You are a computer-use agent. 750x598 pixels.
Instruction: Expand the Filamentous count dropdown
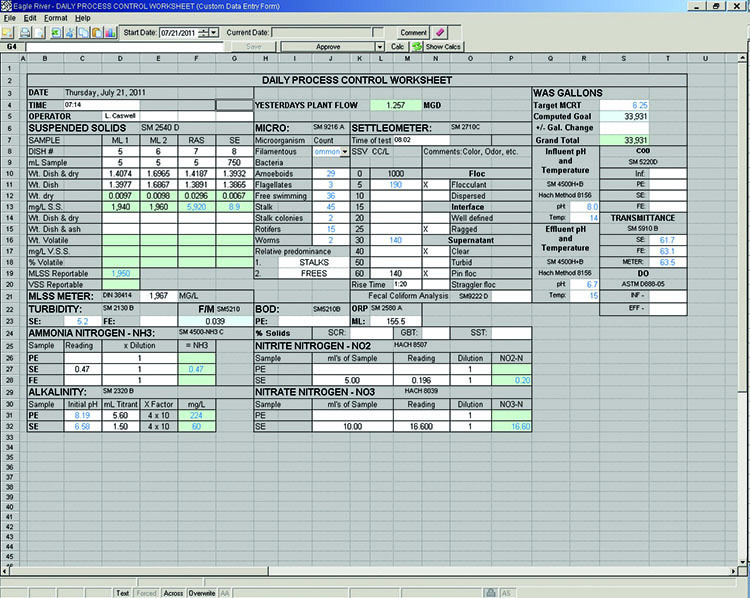point(346,152)
